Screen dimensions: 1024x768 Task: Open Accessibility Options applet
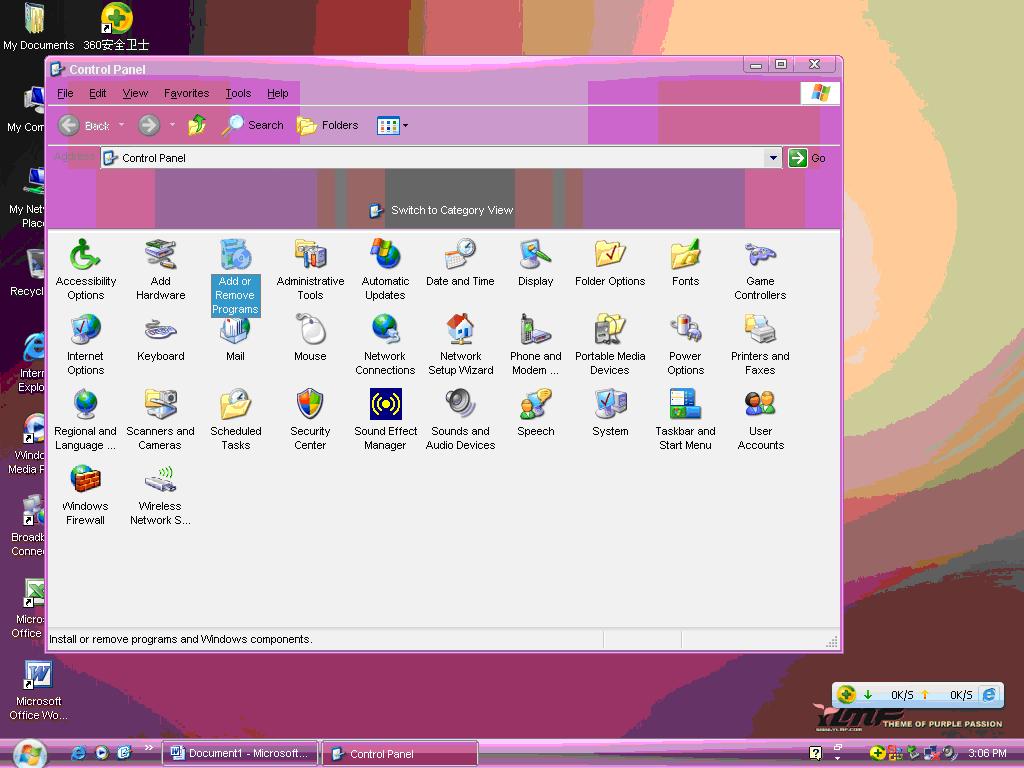[86, 269]
